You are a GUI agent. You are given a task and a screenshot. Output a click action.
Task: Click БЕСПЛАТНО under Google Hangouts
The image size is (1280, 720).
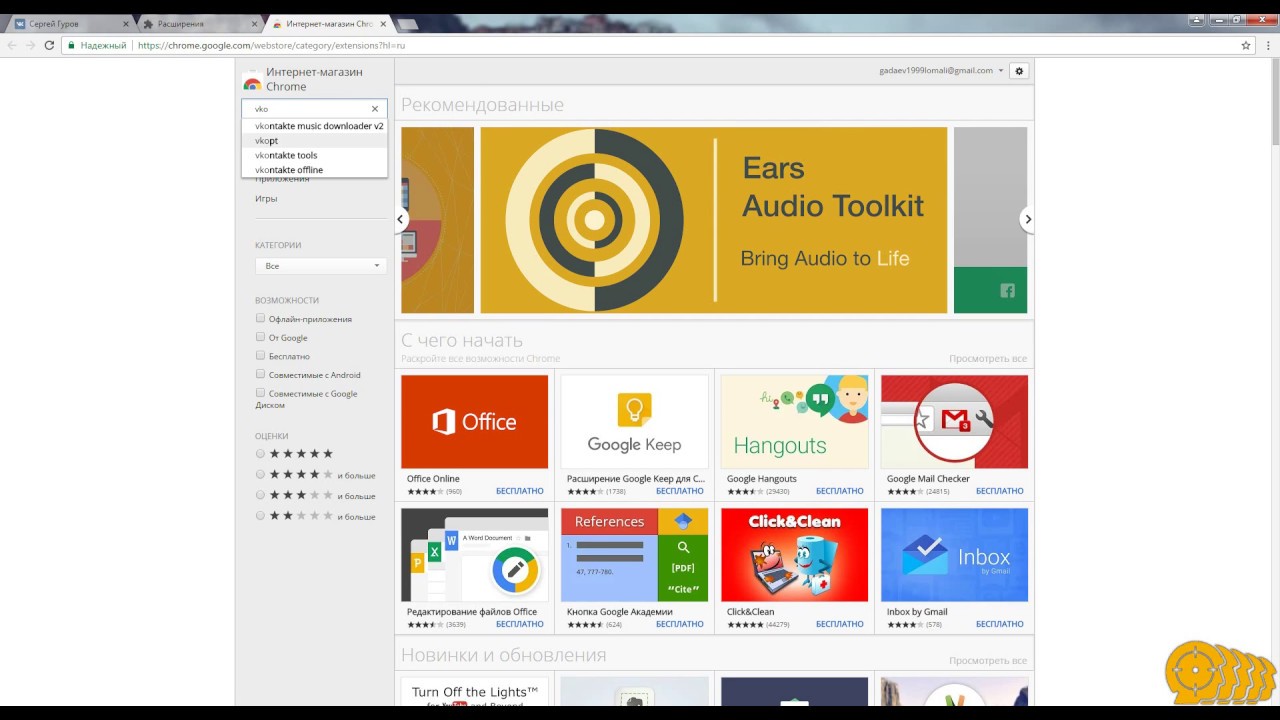(x=840, y=491)
